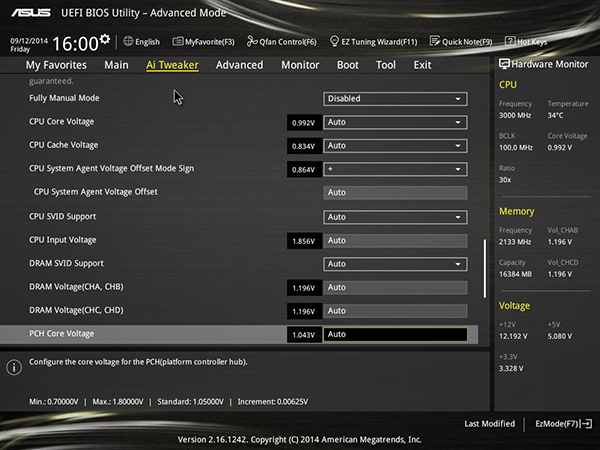Click the 0.992V CPU Core Voltage reading

(304, 123)
